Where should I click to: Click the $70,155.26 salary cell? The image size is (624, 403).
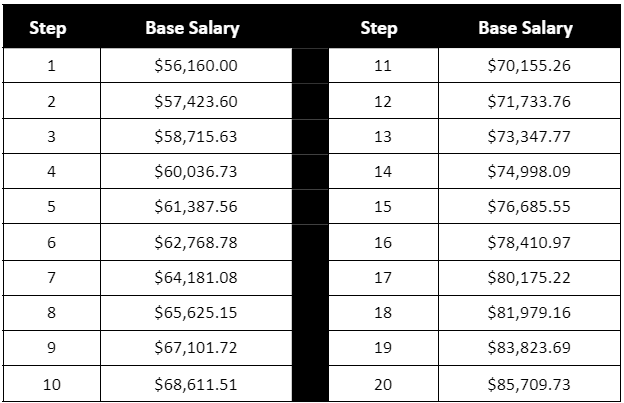pyautogui.click(x=528, y=66)
